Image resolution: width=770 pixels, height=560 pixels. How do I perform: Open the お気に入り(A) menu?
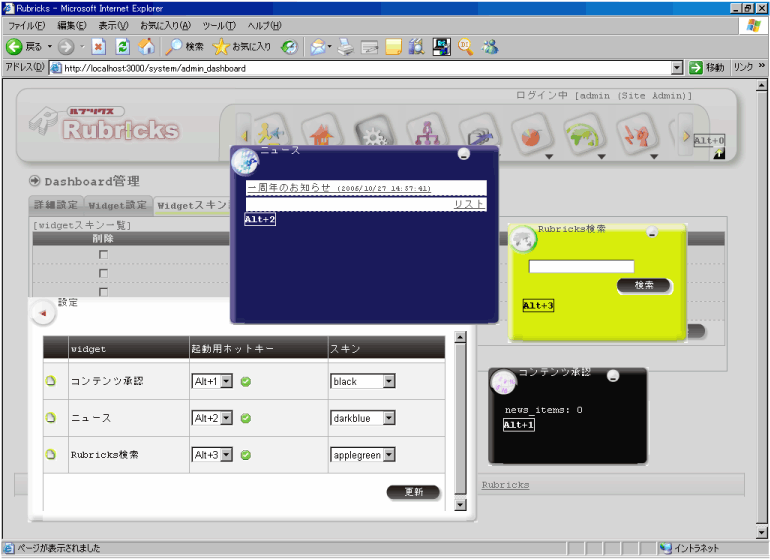(166, 25)
